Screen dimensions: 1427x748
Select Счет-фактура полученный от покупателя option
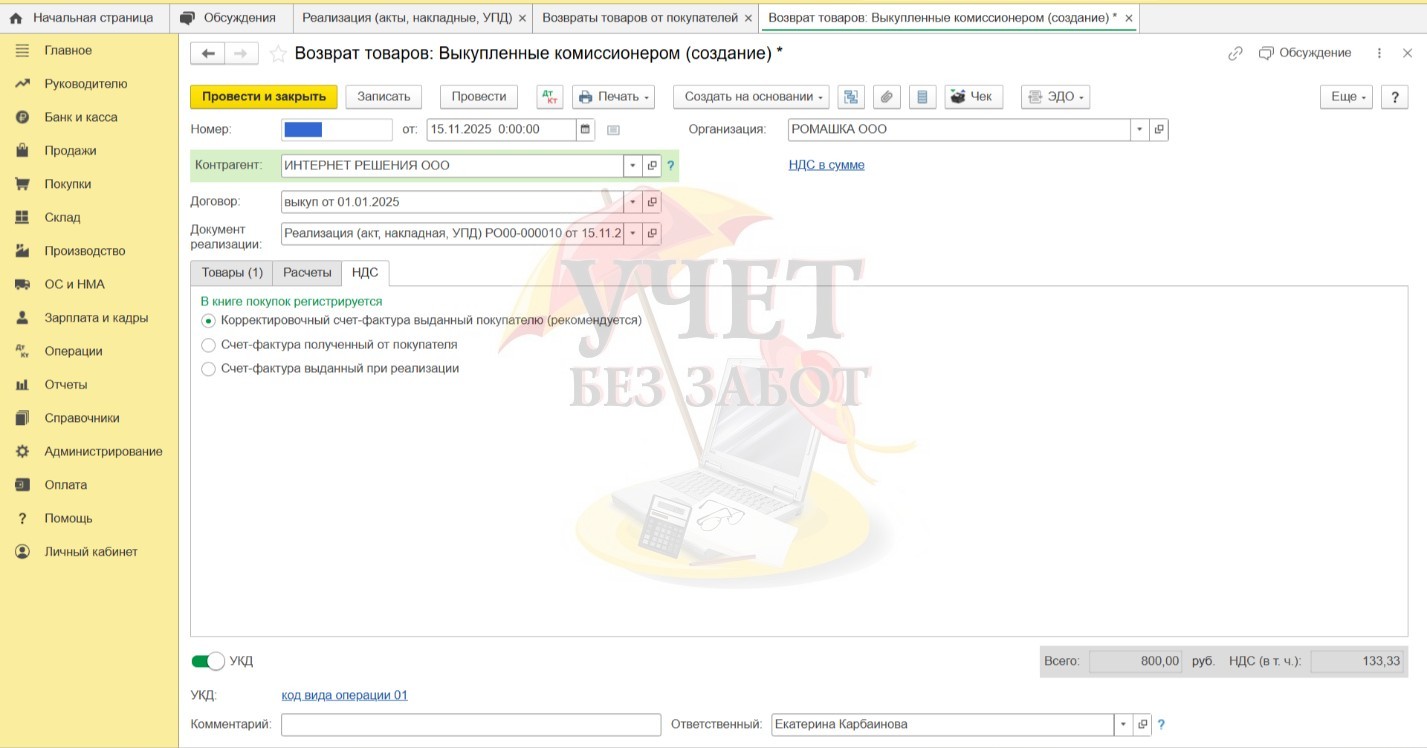coord(208,345)
